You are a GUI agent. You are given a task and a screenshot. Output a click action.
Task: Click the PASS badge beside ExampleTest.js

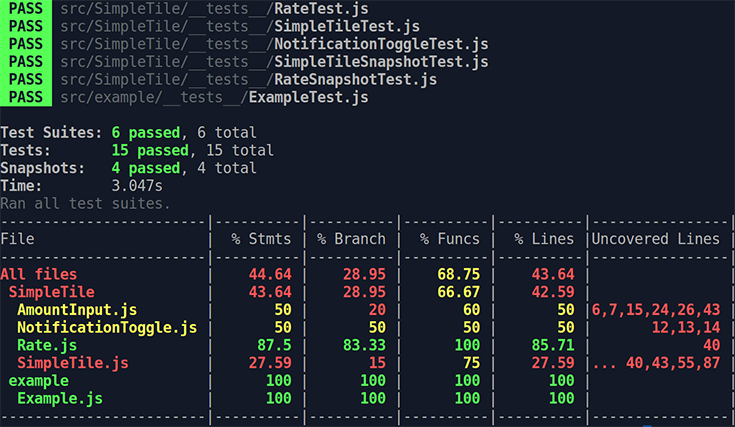[x=26, y=97]
